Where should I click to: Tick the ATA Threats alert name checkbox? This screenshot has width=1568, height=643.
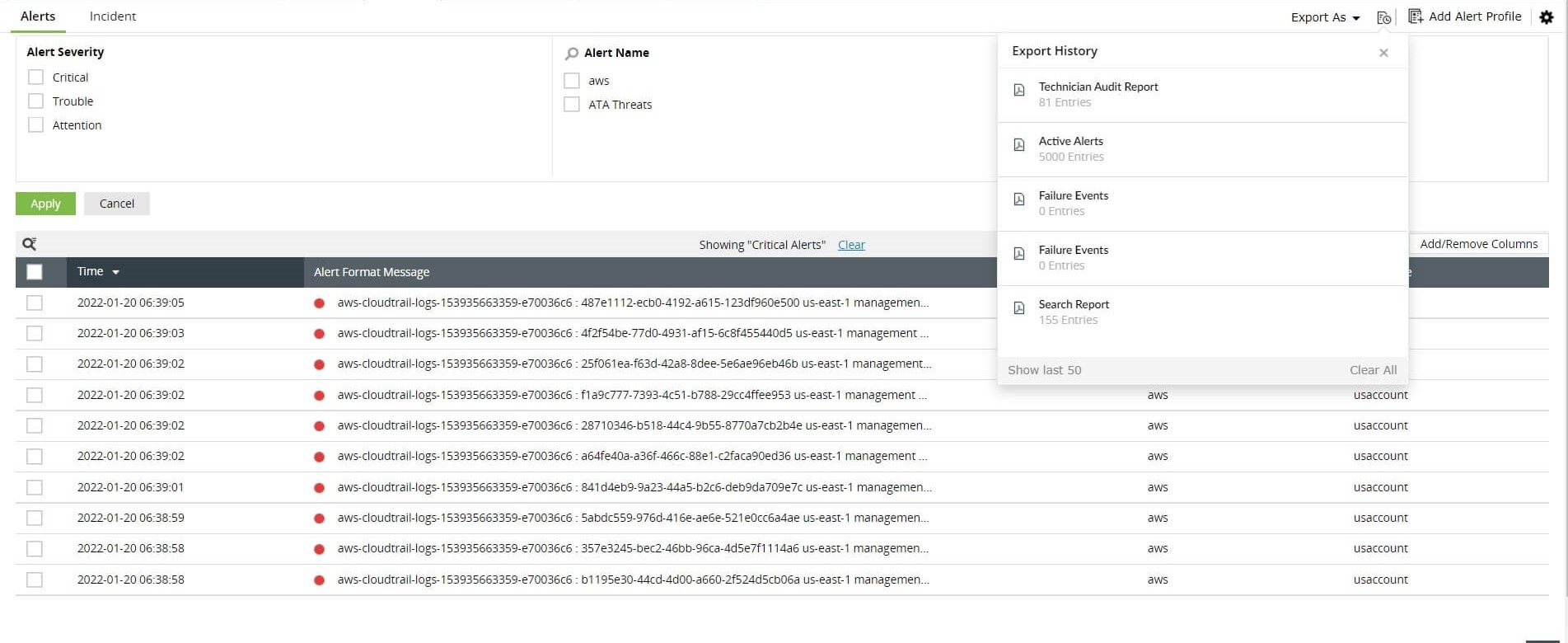click(x=572, y=105)
